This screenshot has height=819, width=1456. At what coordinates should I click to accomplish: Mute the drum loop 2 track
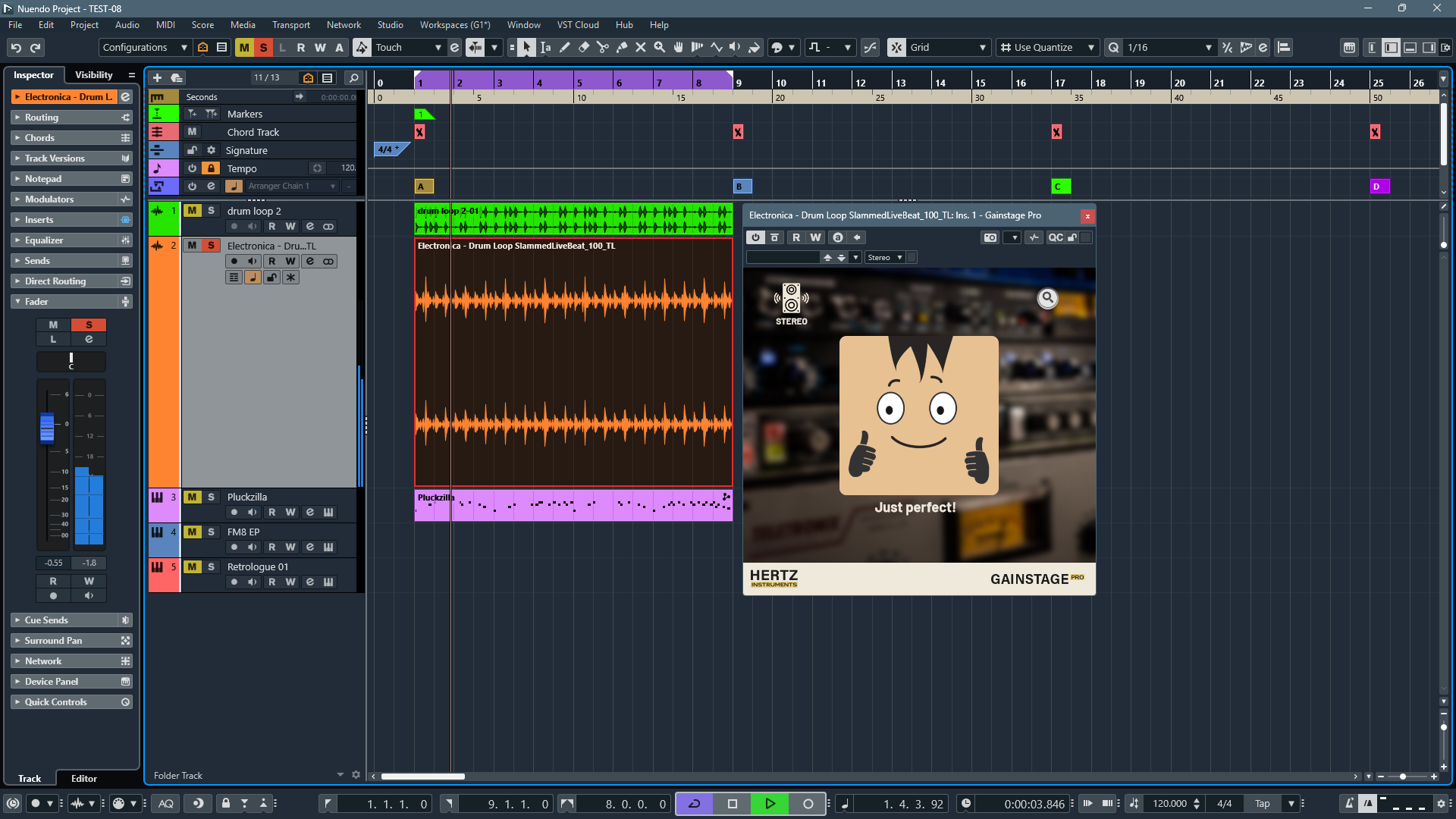click(193, 211)
